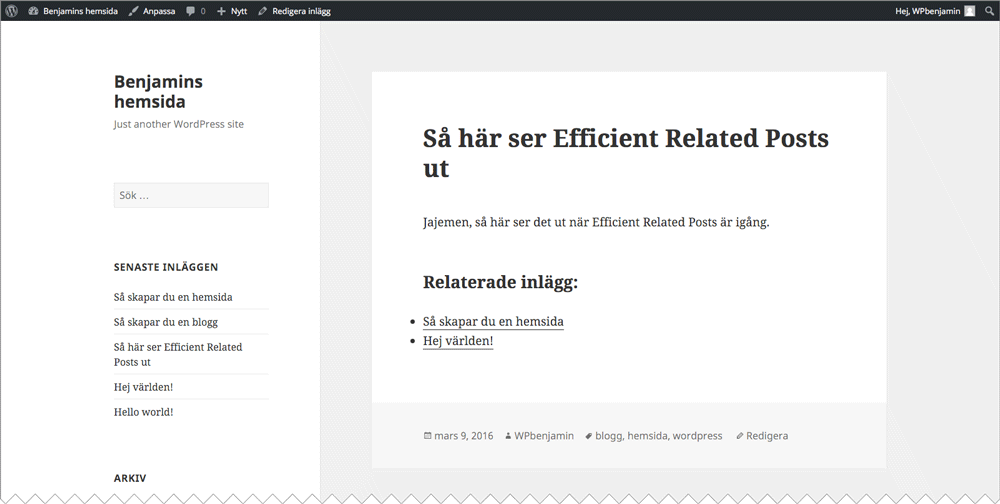This screenshot has width=1000, height=504.
Task: Open related post Hej världen!
Action: (x=458, y=341)
